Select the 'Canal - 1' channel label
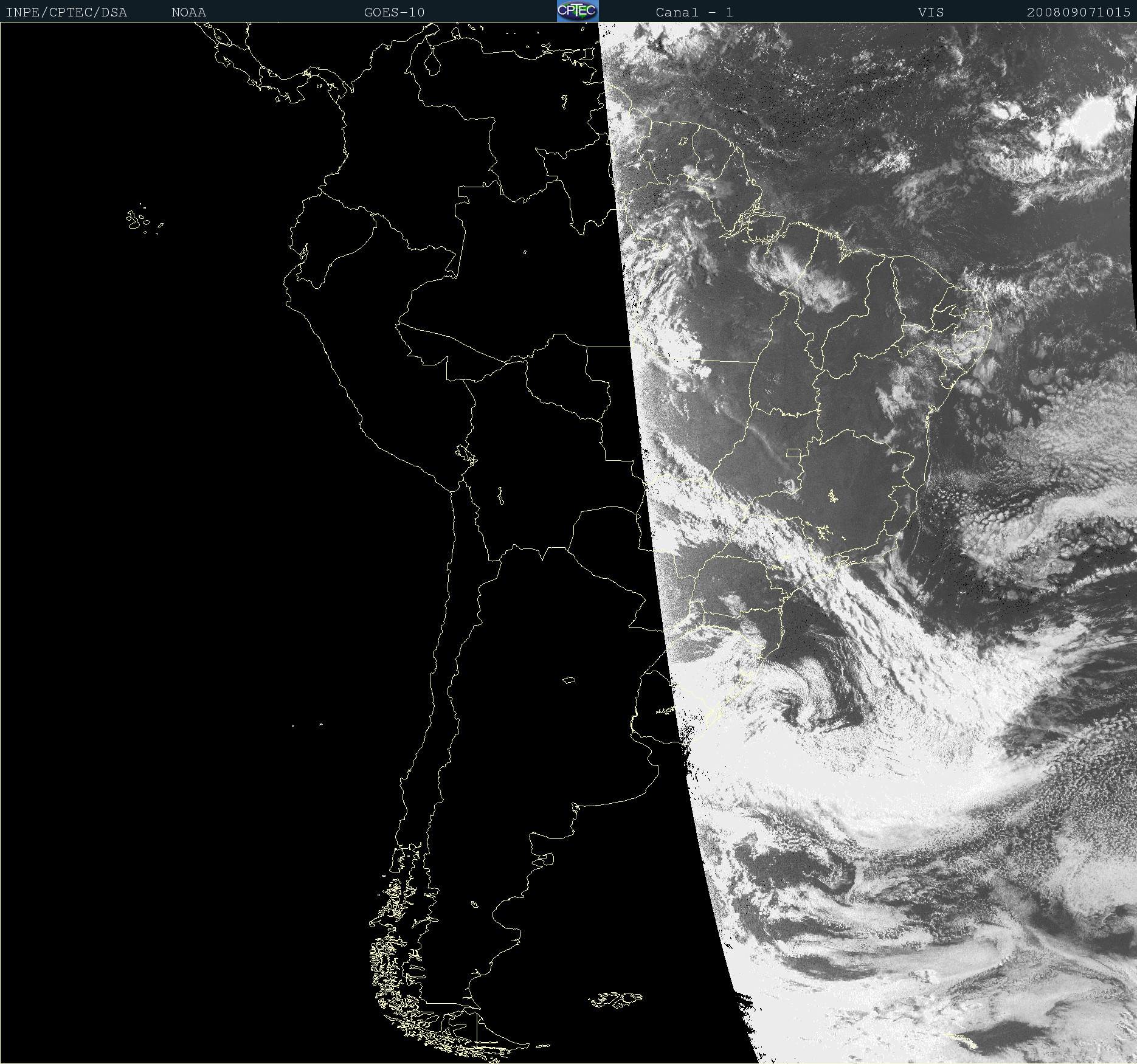1137x1064 pixels. point(694,12)
